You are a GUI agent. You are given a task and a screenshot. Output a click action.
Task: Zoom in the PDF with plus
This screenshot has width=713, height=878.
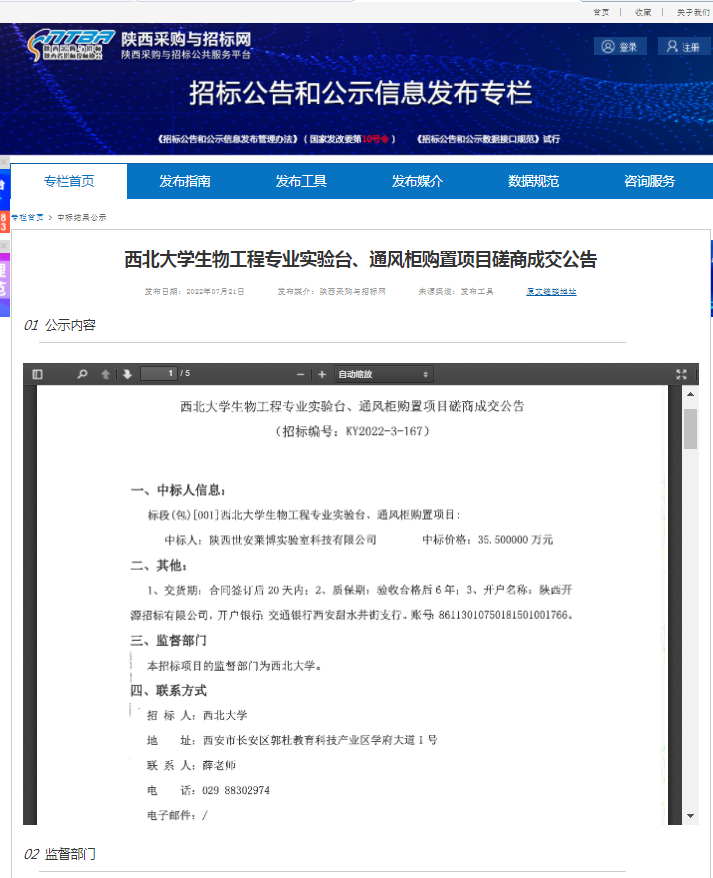pyautogui.click(x=322, y=374)
